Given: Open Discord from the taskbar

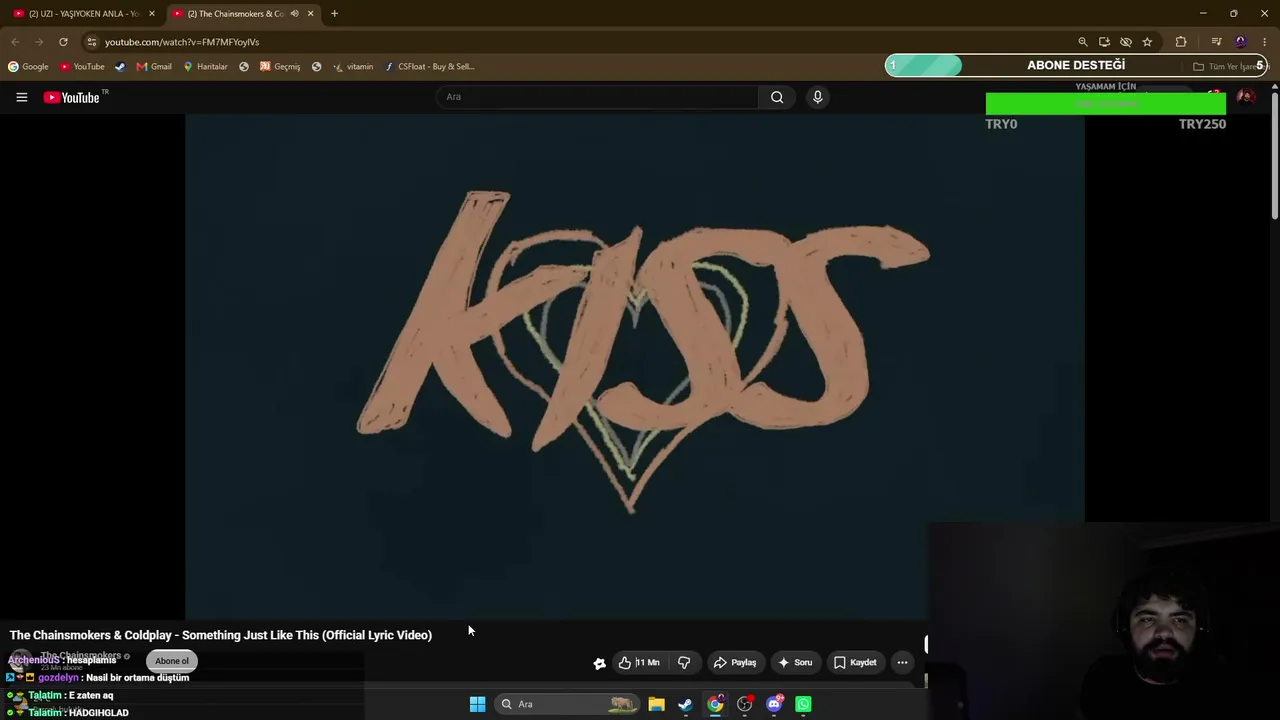Looking at the screenshot, I should (774, 704).
